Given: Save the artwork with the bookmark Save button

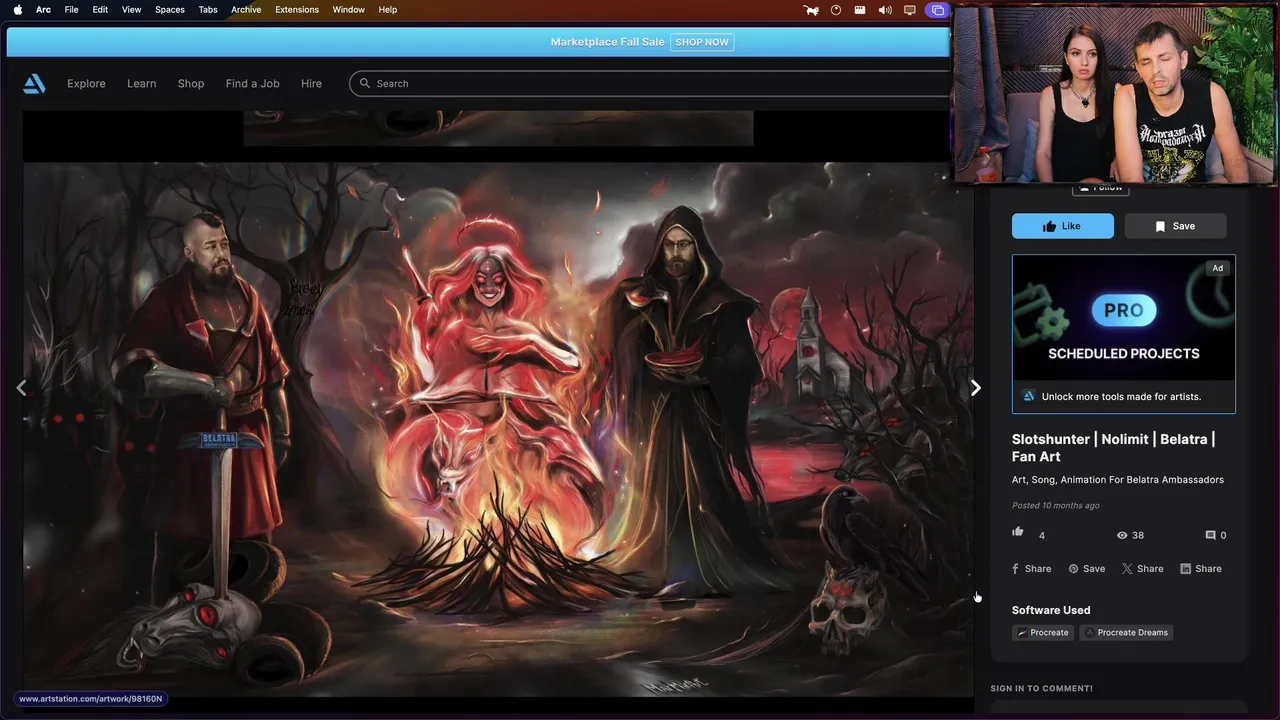Looking at the screenshot, I should [1175, 226].
